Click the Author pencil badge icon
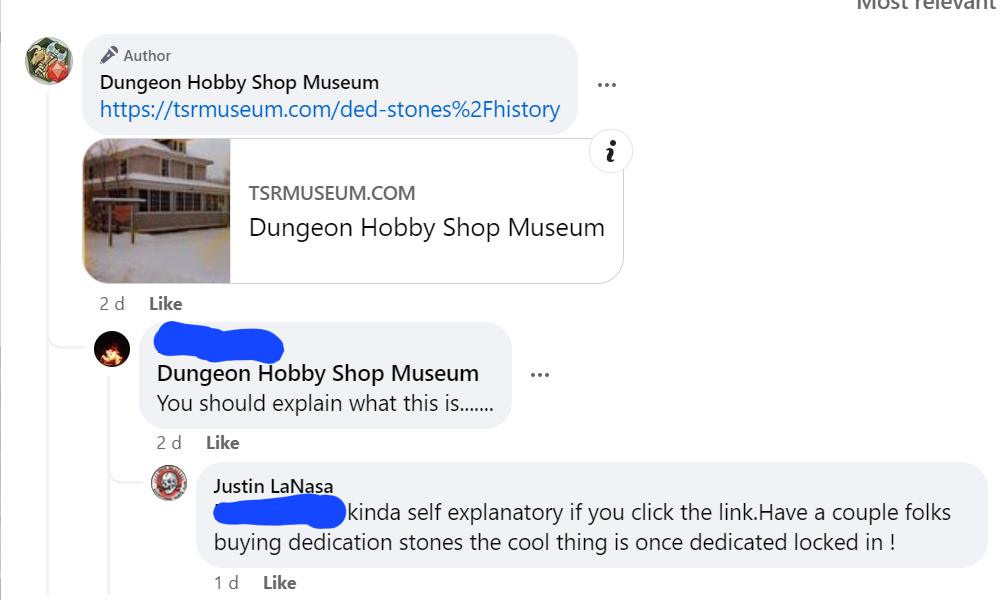The width and height of the screenshot is (1002, 600). click(x=110, y=55)
